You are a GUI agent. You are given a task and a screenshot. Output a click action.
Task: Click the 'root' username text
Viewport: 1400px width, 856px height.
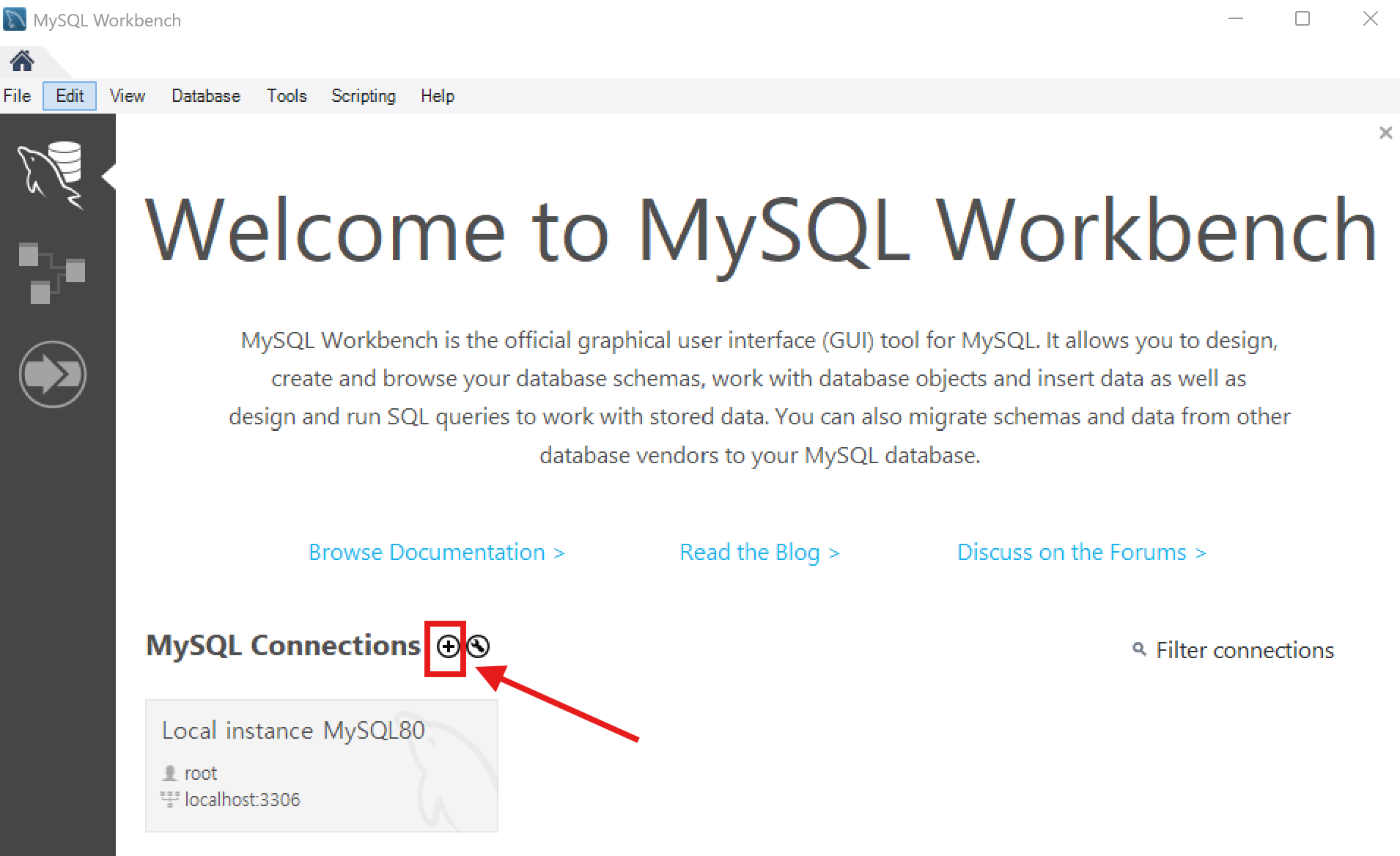(x=201, y=773)
